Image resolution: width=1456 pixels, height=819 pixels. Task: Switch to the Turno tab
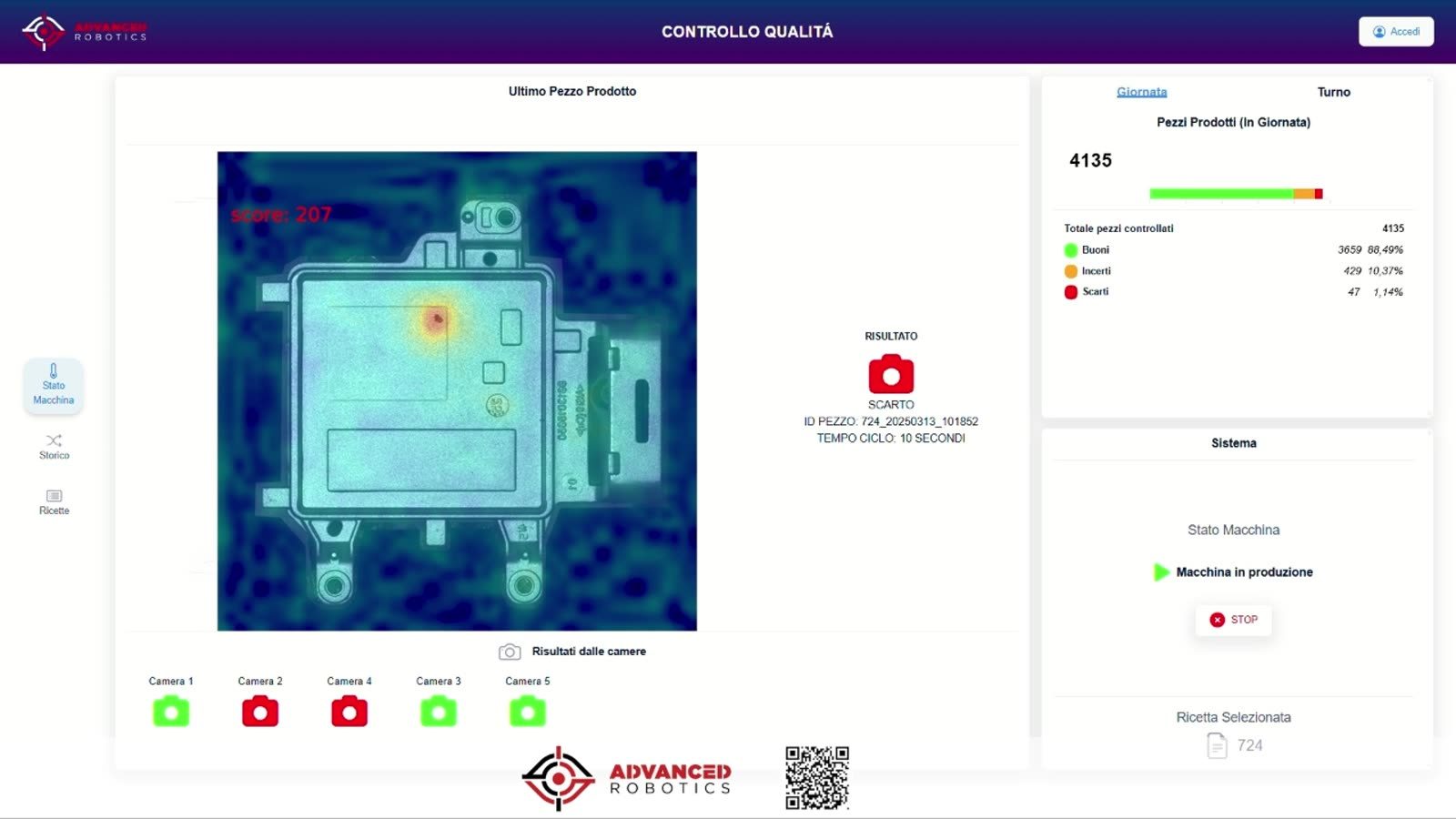(x=1333, y=92)
